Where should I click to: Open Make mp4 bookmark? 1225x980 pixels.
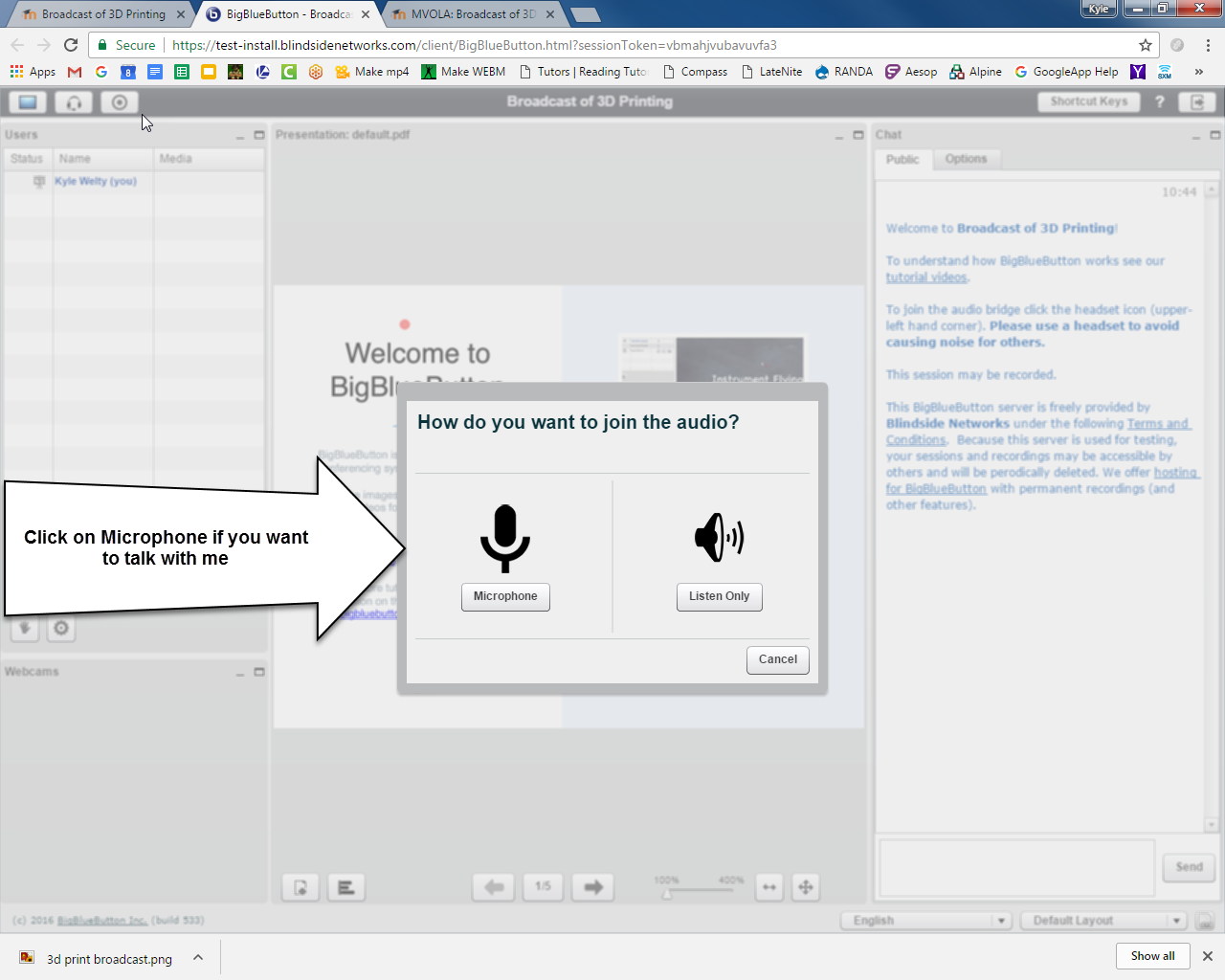tap(372, 72)
